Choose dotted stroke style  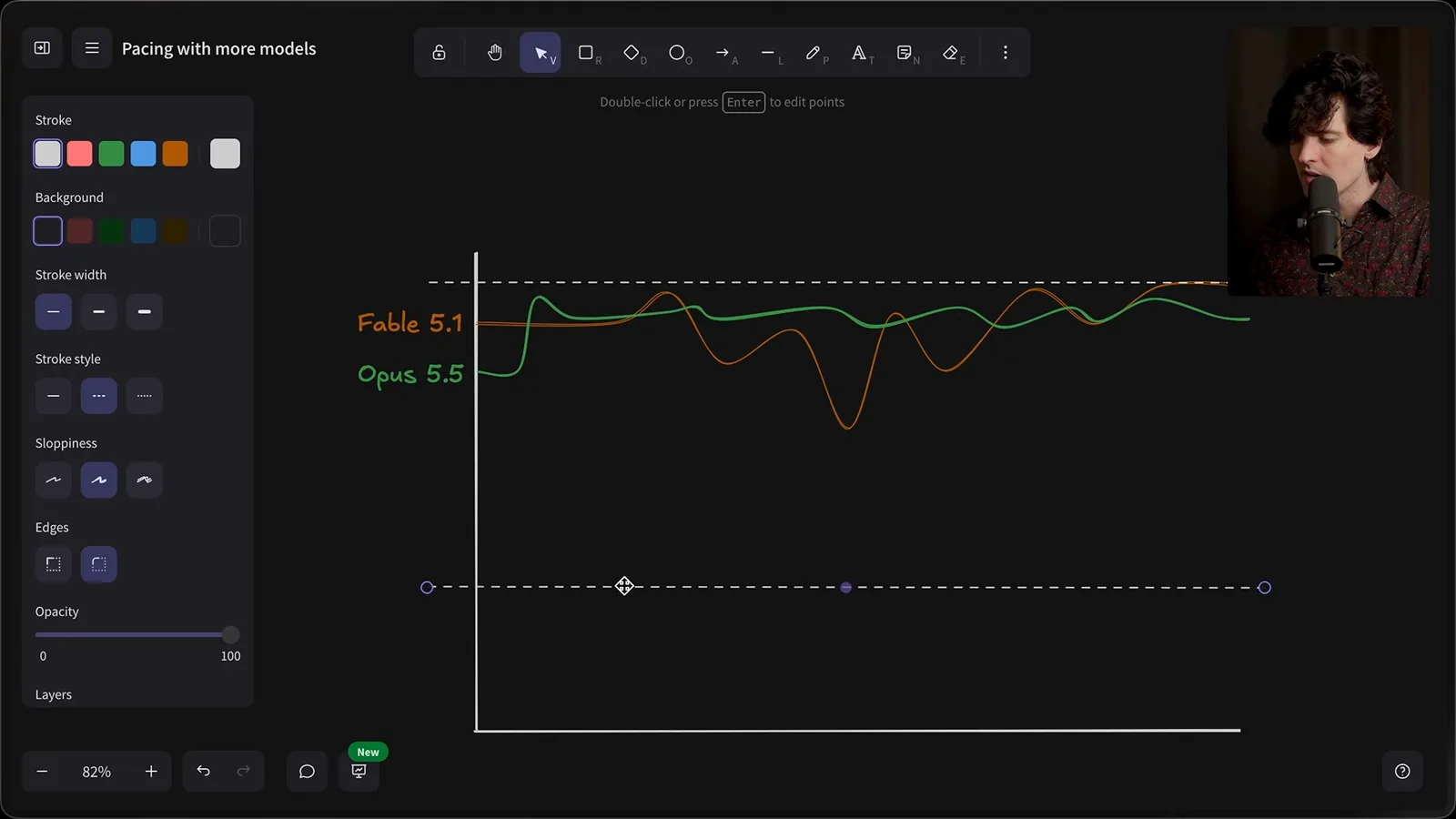[145, 396]
